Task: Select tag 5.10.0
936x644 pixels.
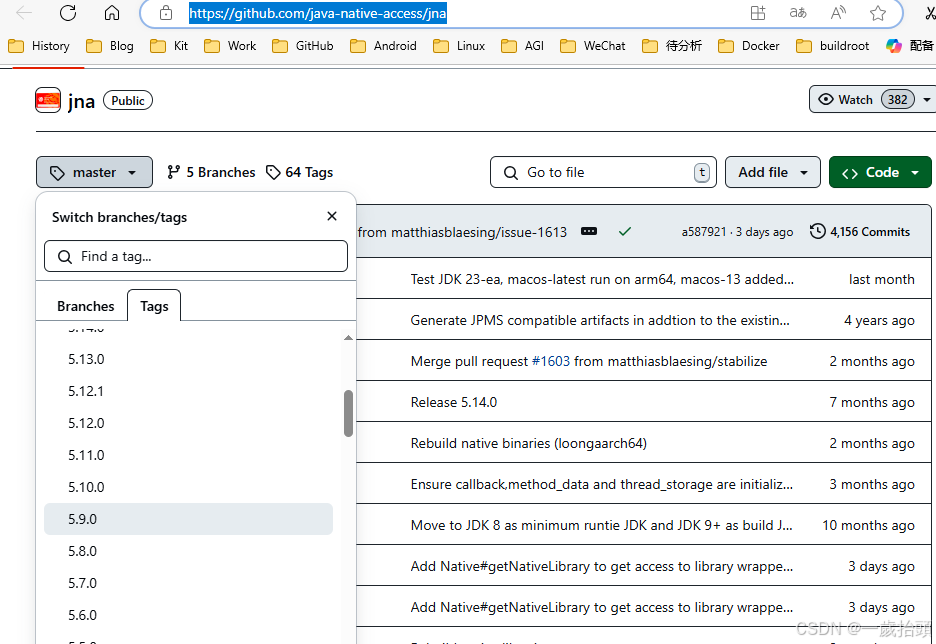Action: pyautogui.click(x=188, y=487)
